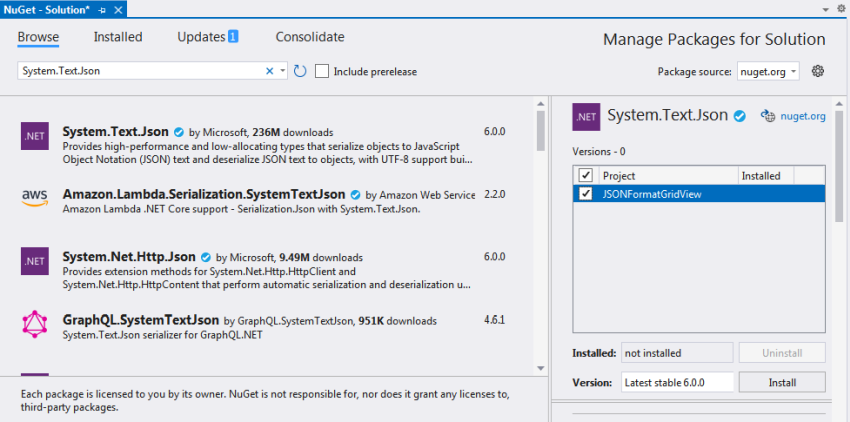Open the Version Latest stable 6.0.0 dropdown
This screenshot has height=422, width=850.
678,382
